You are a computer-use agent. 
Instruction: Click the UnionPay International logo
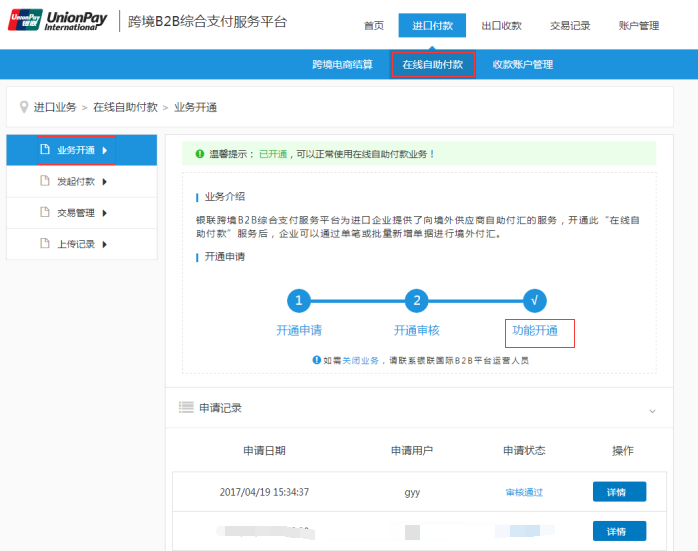point(57,21)
